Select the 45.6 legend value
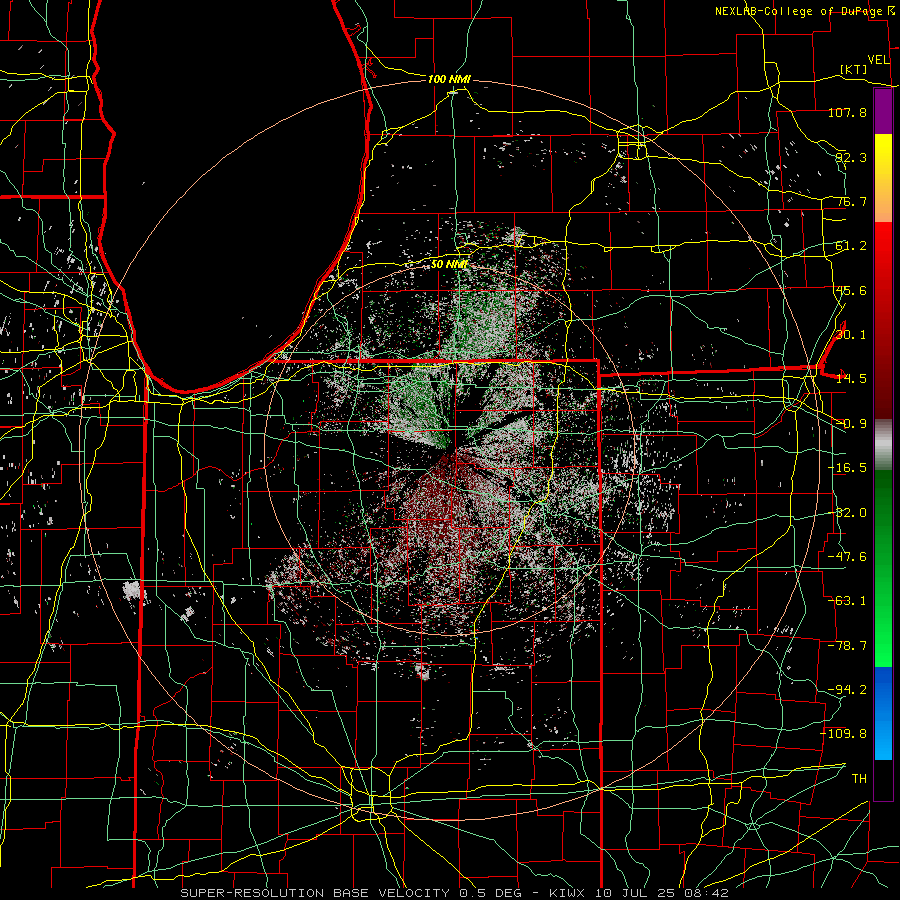The image size is (900, 900). point(851,290)
